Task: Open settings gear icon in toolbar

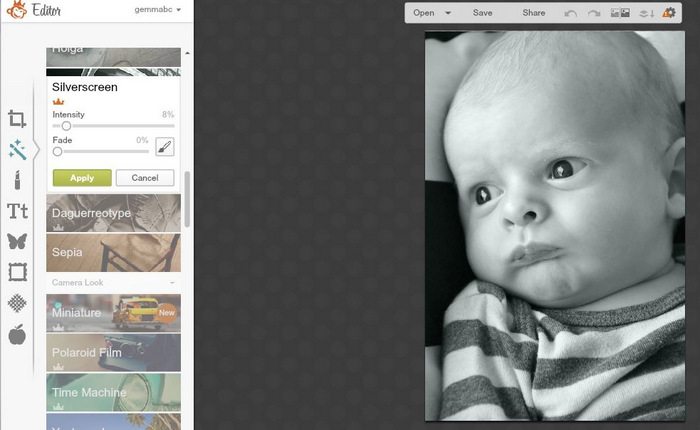Action: point(669,13)
